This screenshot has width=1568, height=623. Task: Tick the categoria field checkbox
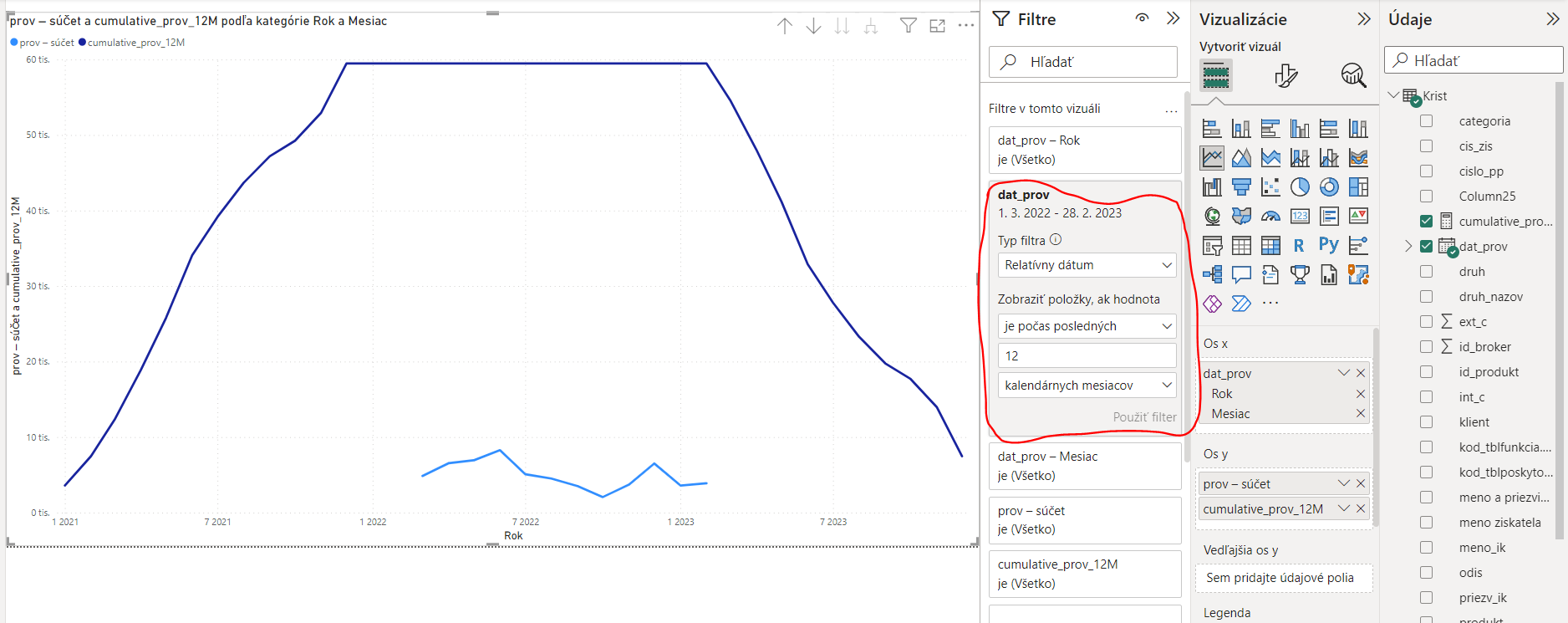pos(1427,121)
